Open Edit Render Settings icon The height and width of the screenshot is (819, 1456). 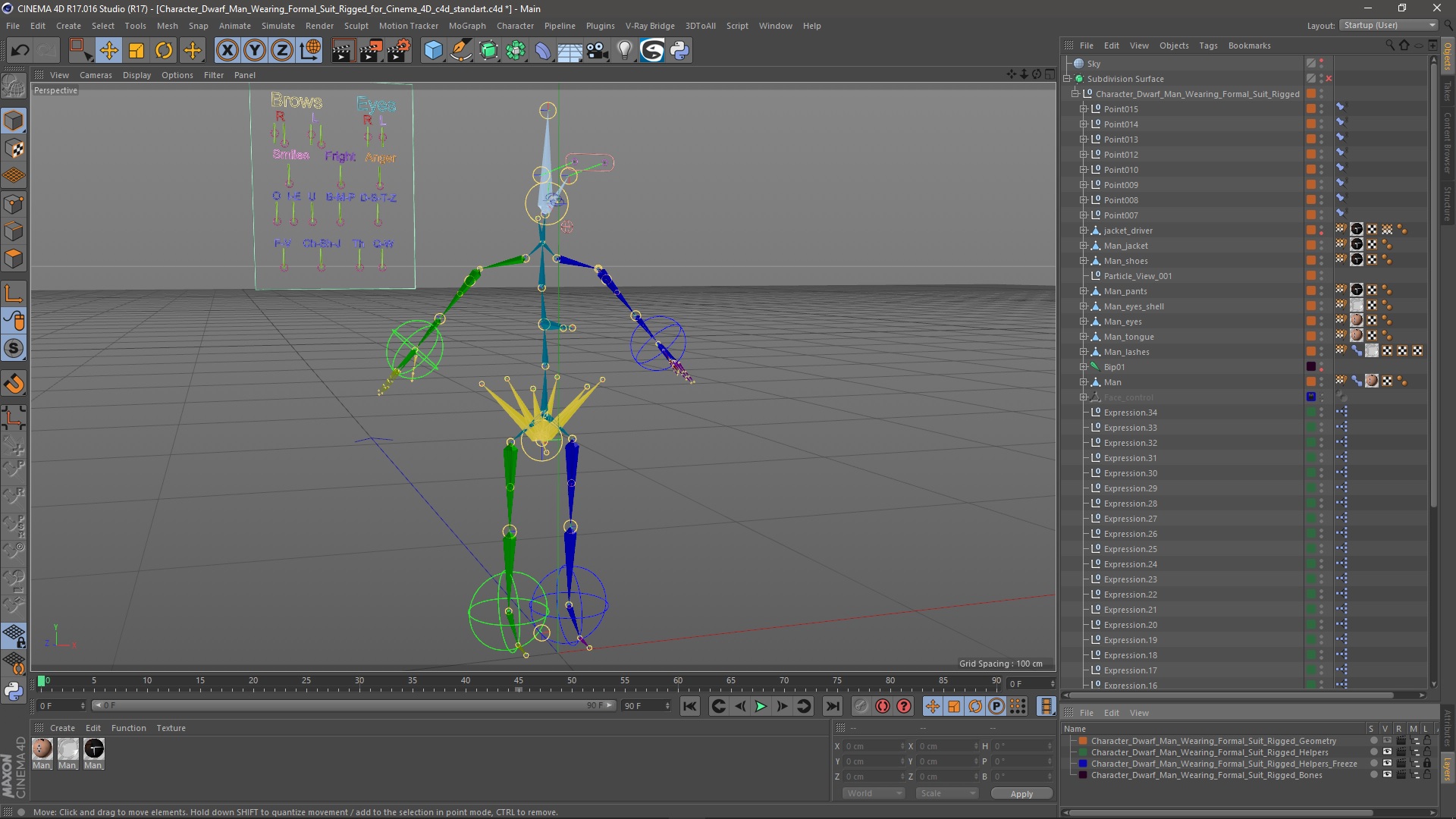(x=399, y=51)
